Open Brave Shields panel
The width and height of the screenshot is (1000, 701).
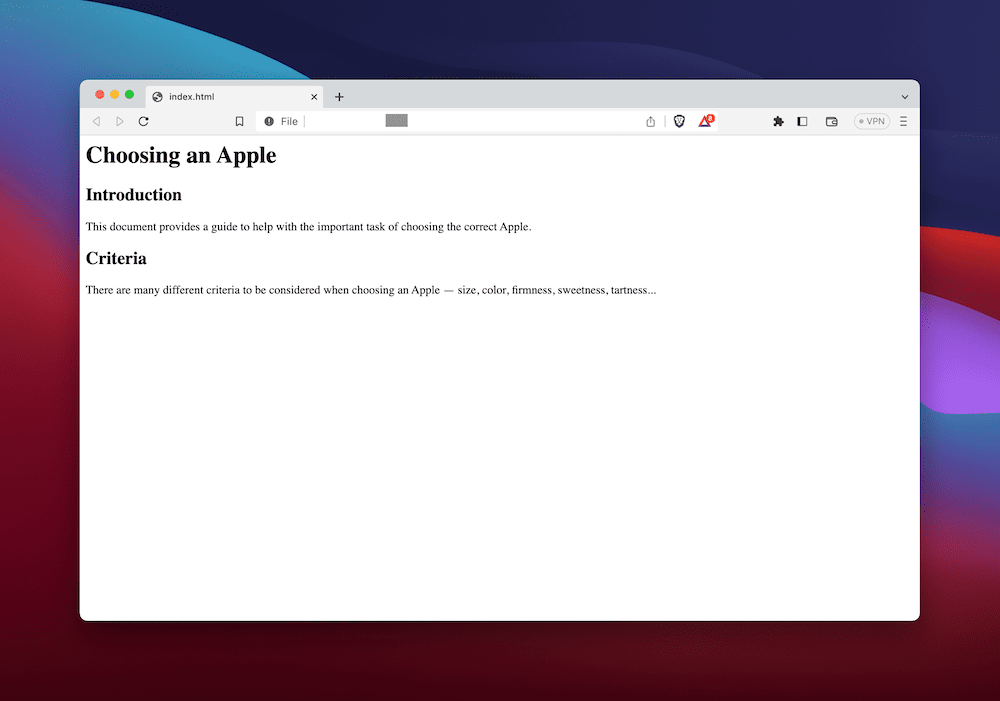point(679,121)
